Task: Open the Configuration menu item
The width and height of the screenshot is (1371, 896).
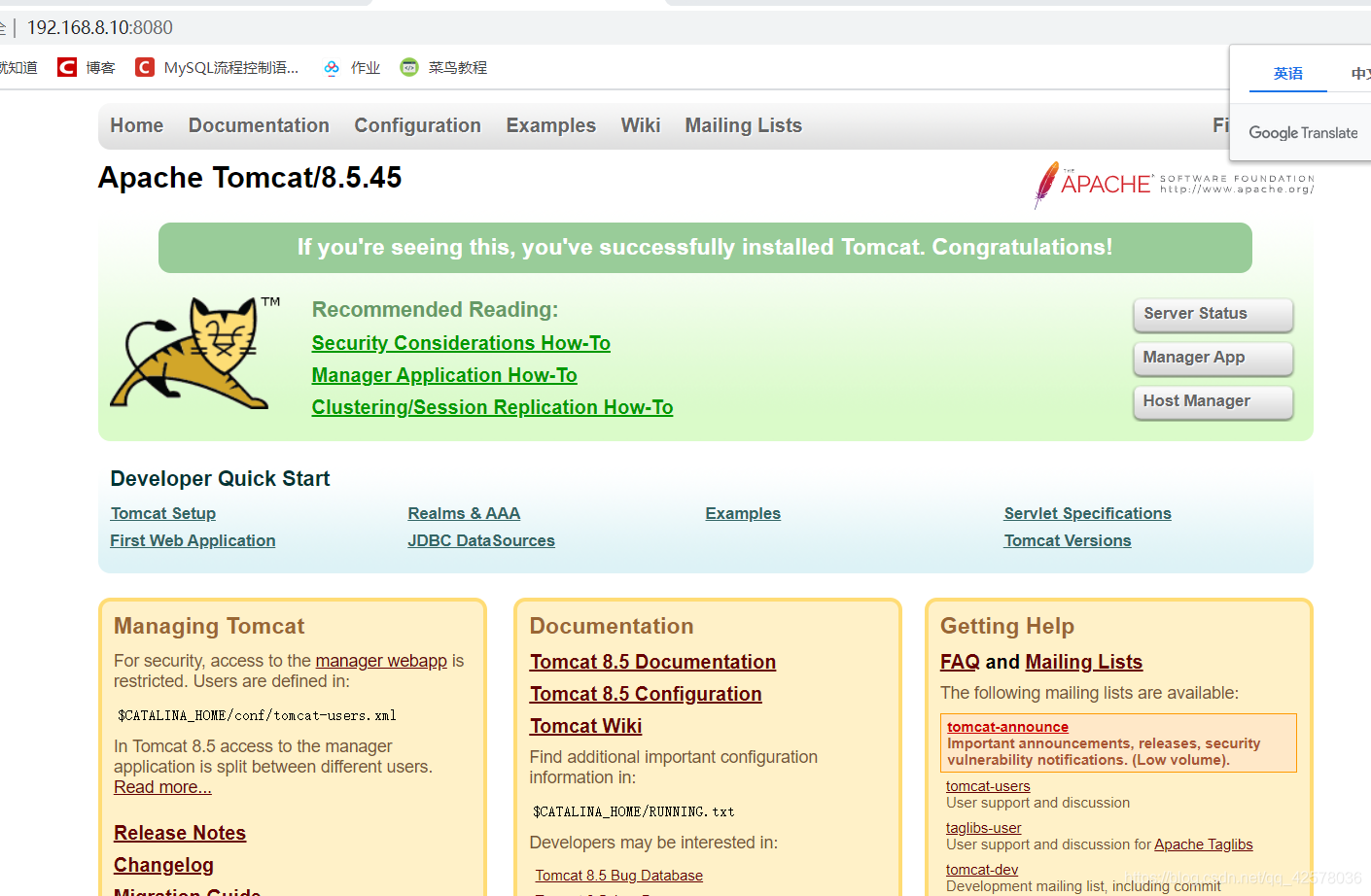Action: [x=417, y=125]
